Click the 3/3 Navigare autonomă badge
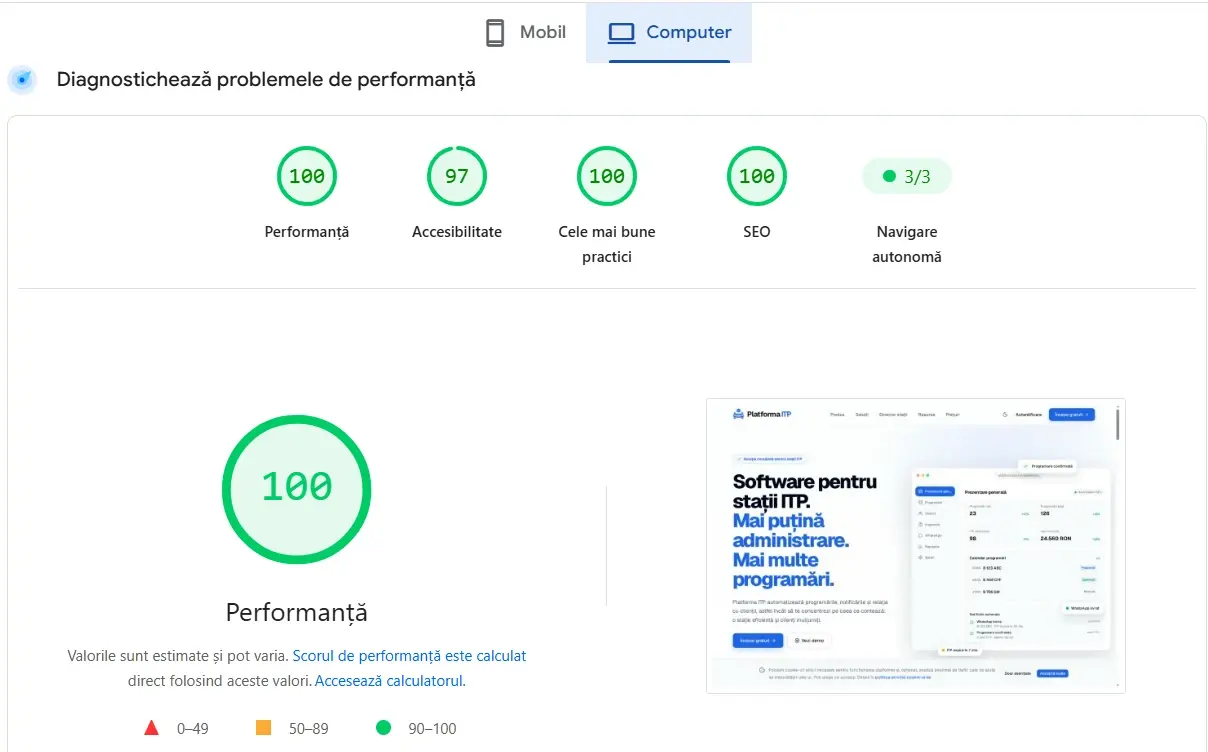 pyautogui.click(x=907, y=177)
